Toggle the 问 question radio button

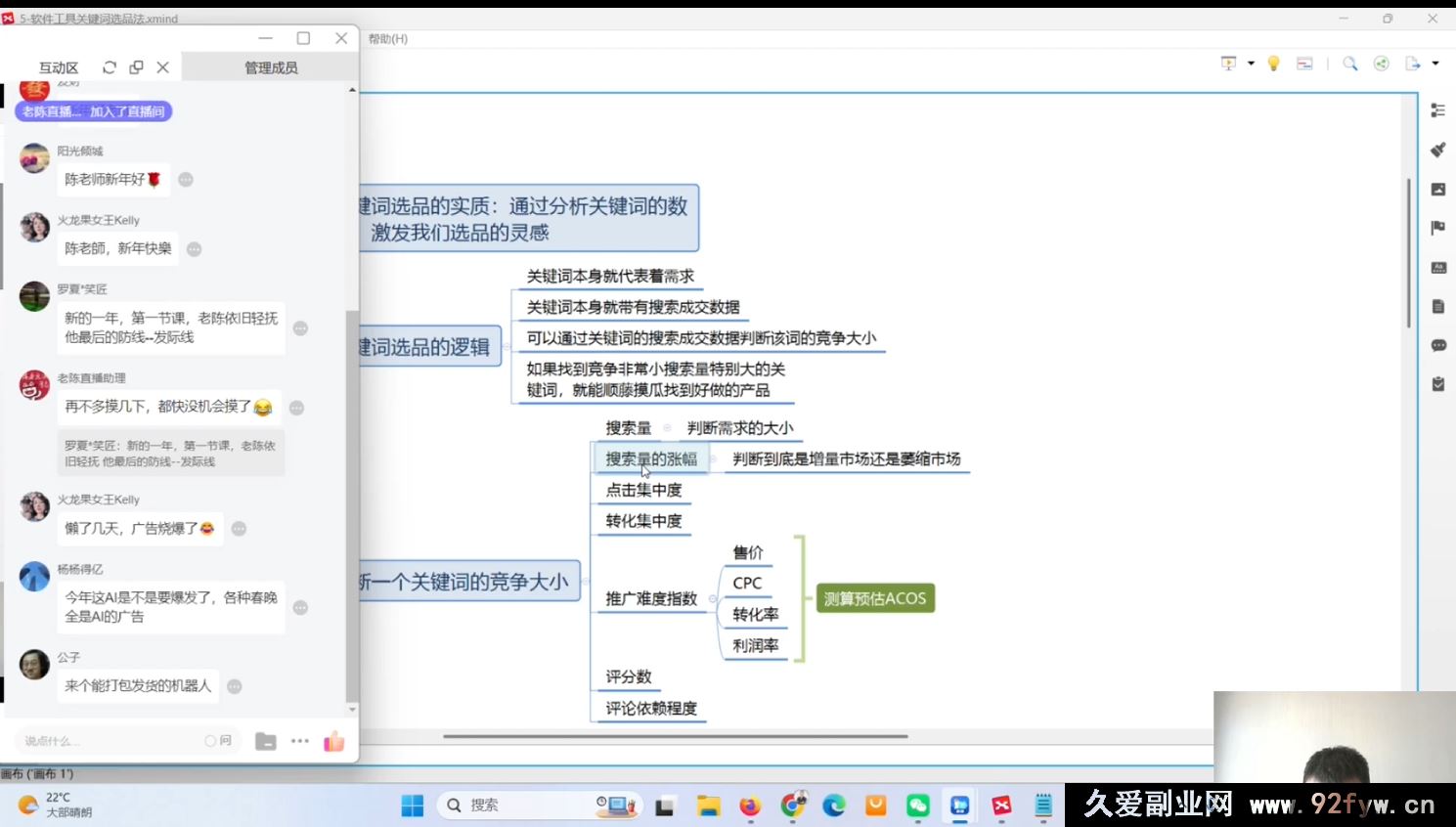tap(210, 741)
